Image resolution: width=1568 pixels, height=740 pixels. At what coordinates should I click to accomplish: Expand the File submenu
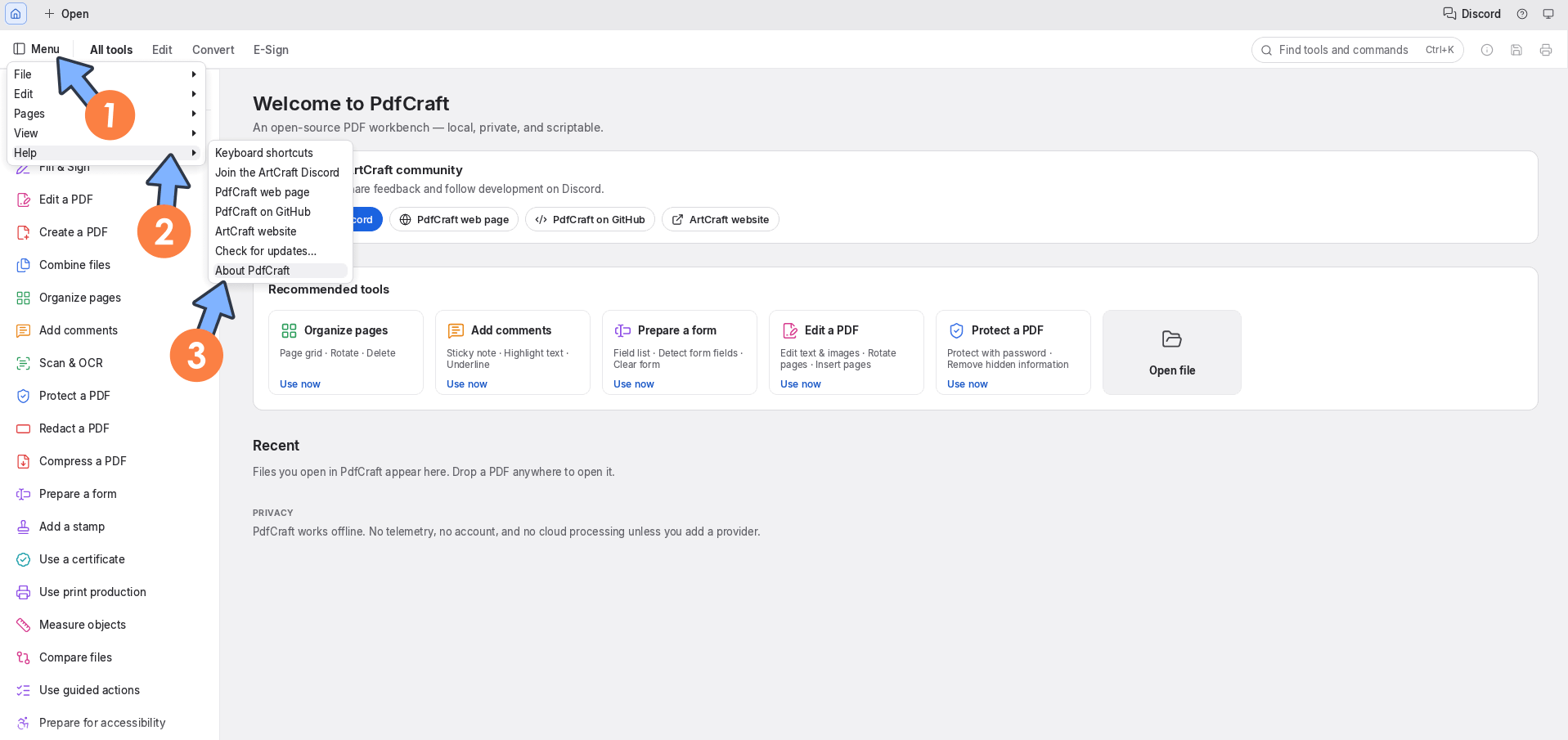(106, 74)
